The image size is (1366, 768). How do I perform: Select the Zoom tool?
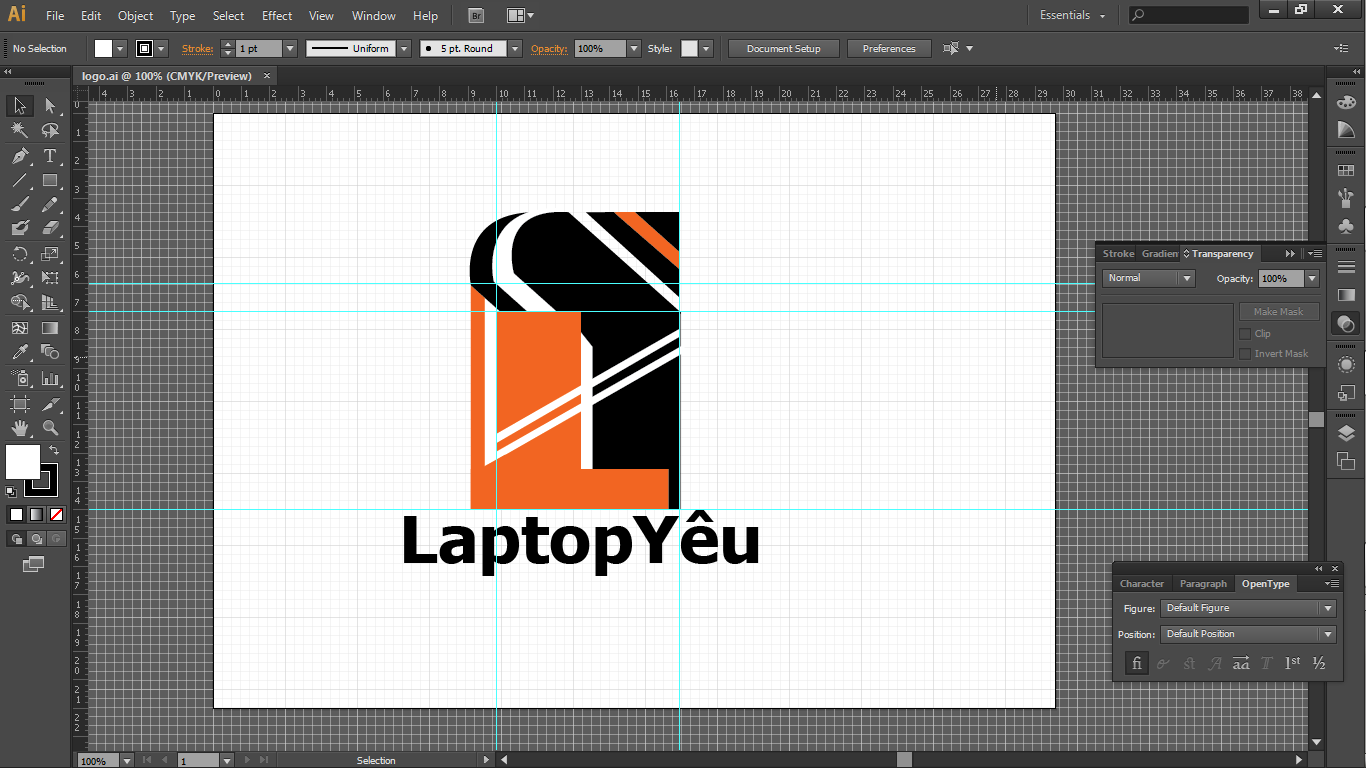tap(50, 428)
